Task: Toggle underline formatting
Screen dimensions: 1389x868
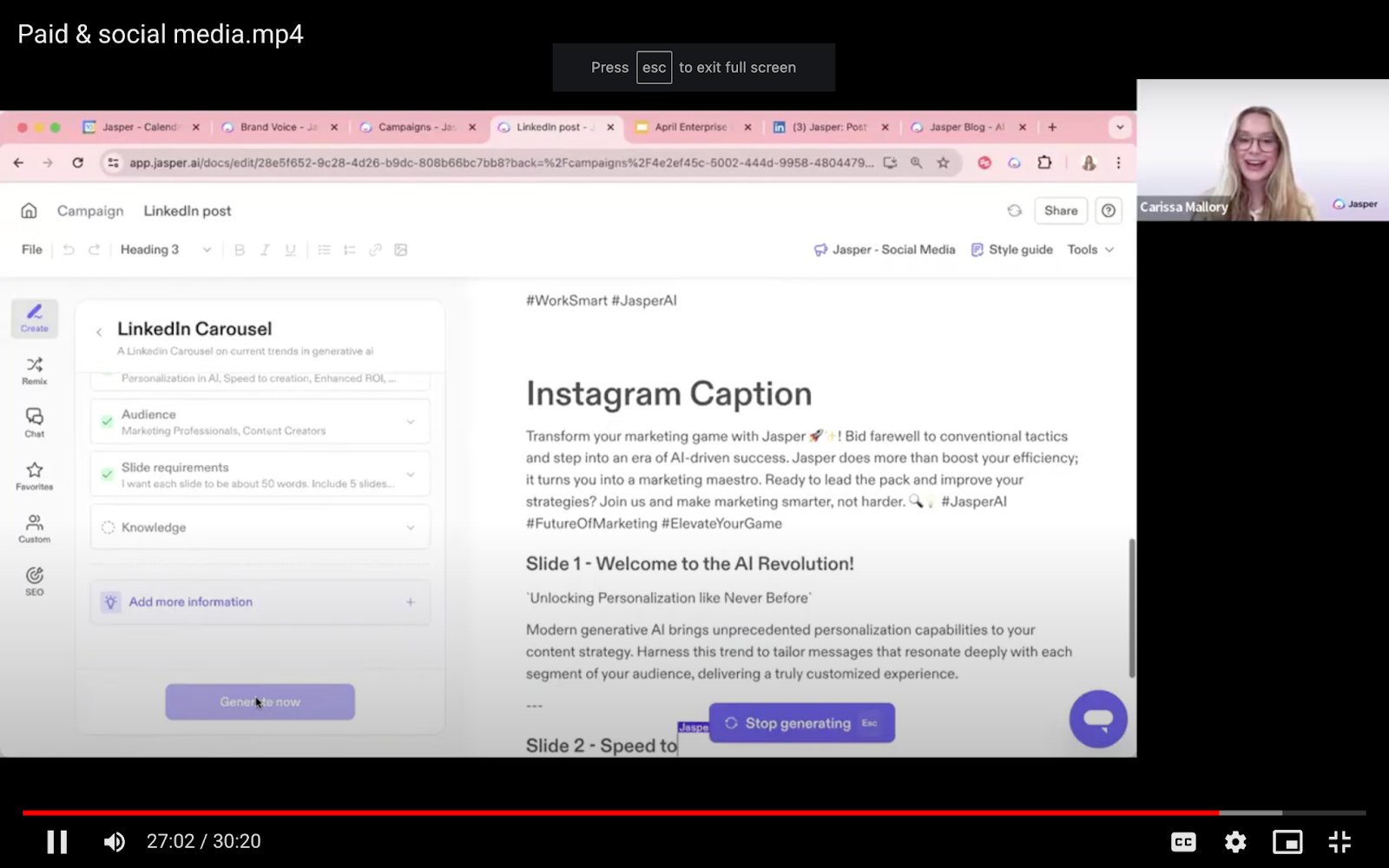Action: click(290, 249)
